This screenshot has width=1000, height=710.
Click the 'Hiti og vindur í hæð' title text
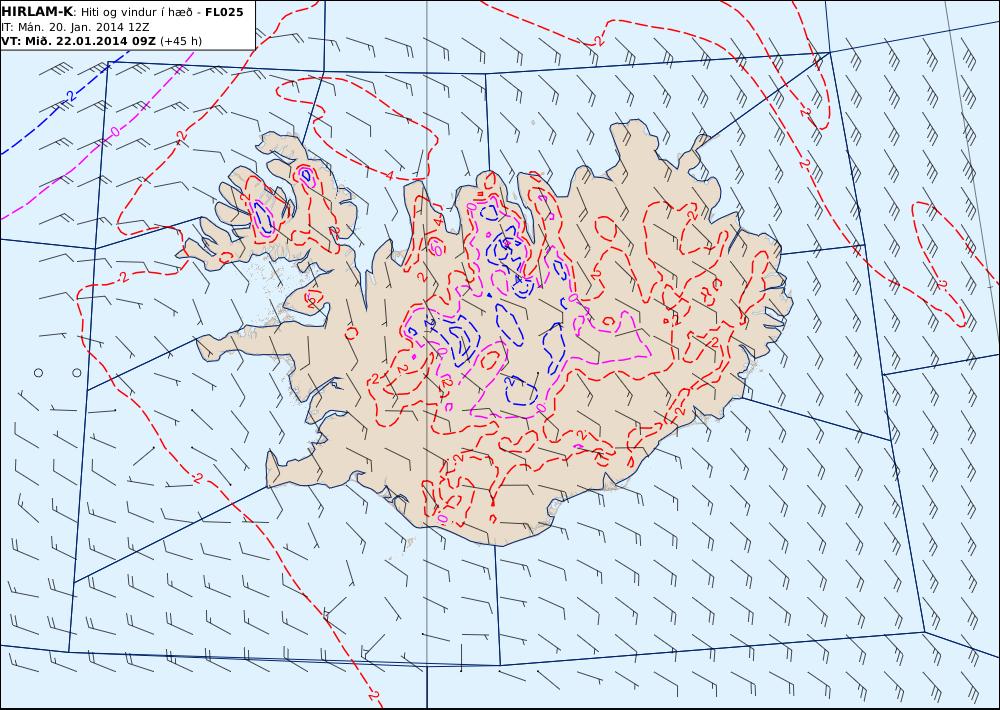point(136,12)
